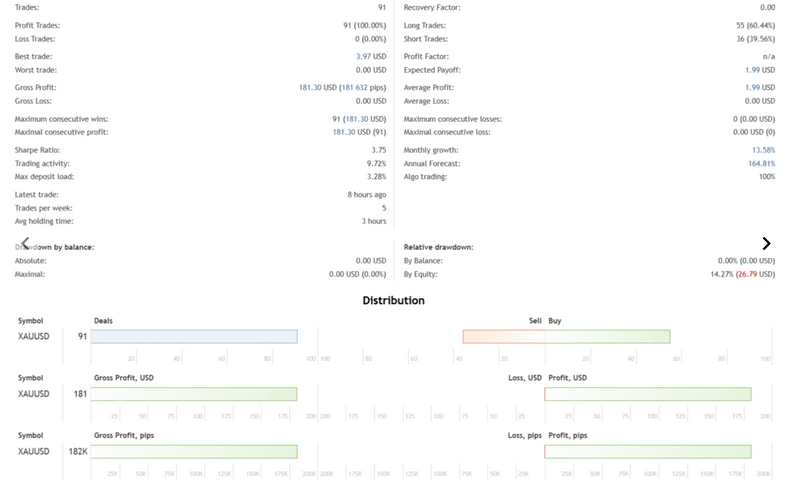Screen dimensions: 785x489
Task: Select XAUUSD symbol in Deals row
Action: (34, 336)
